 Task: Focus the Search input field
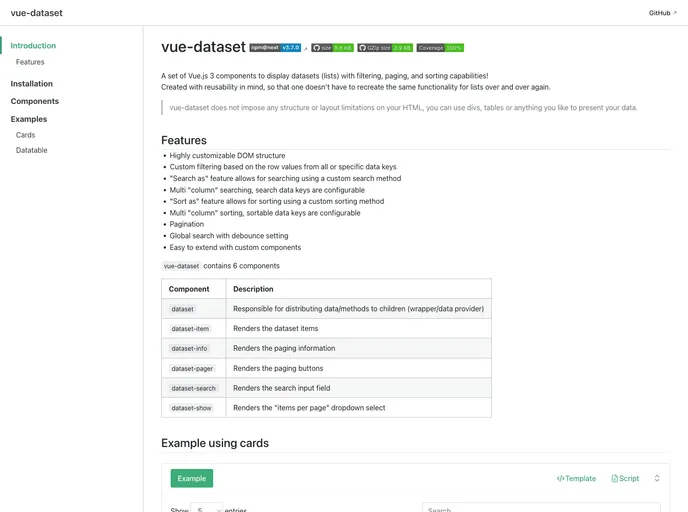(541, 508)
